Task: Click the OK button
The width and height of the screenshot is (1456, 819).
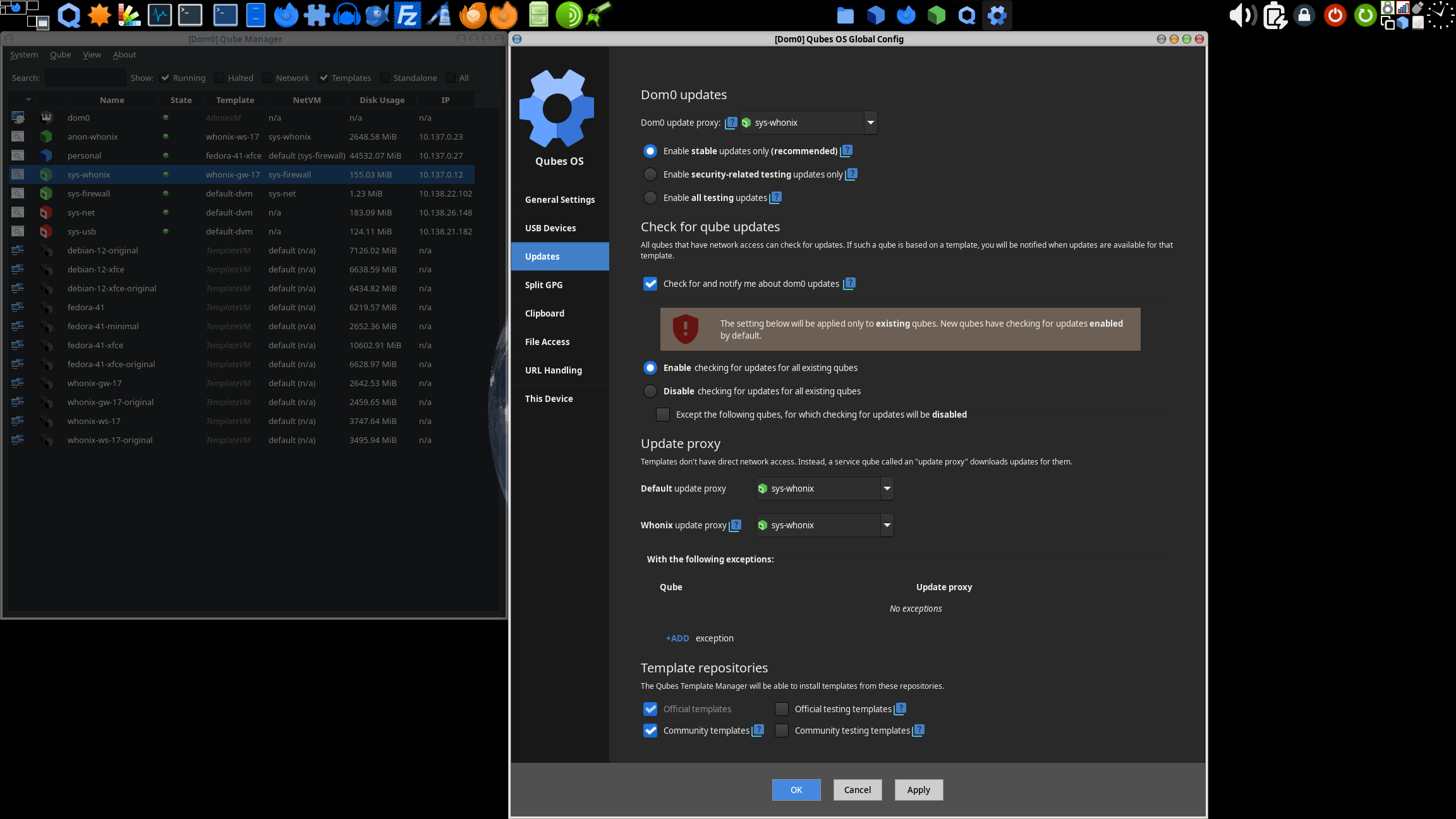Action: pos(796,790)
